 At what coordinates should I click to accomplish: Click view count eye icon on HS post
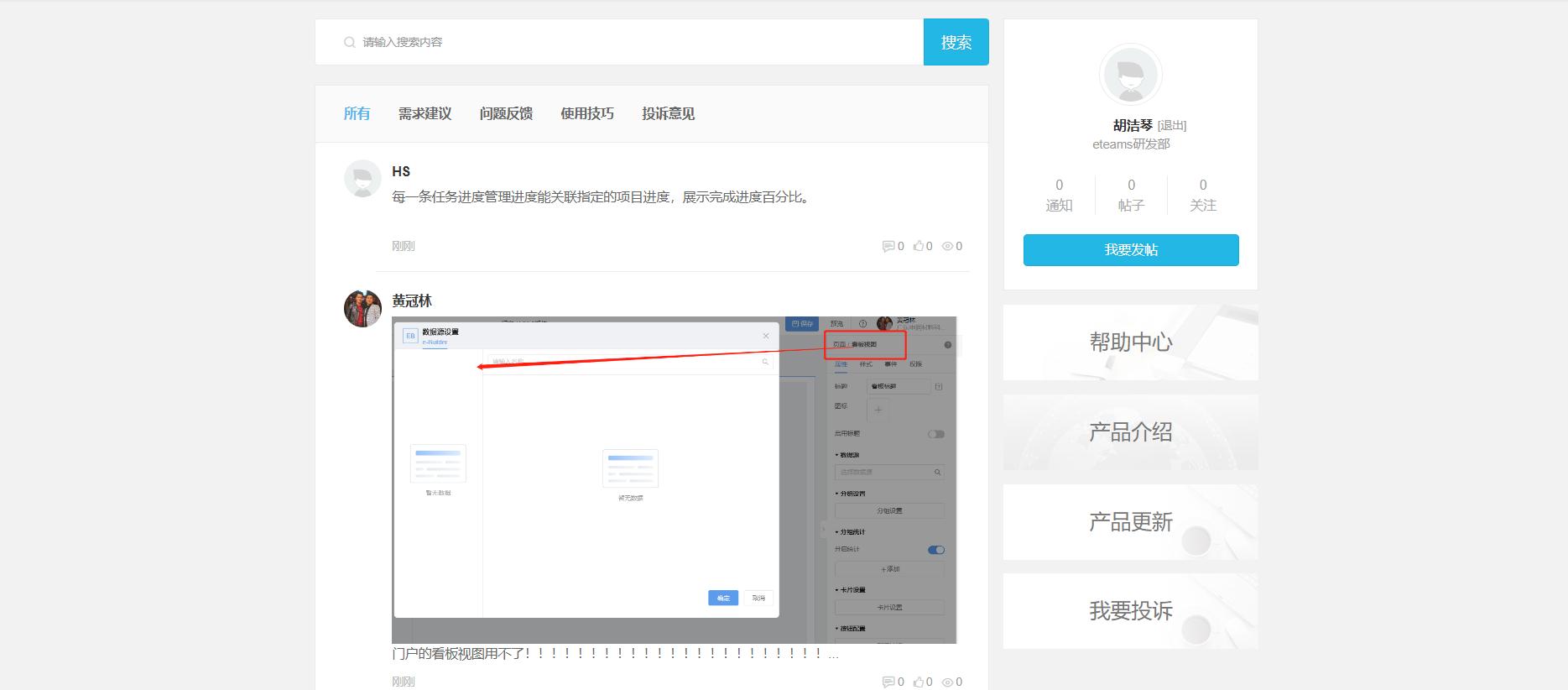pyautogui.click(x=948, y=246)
